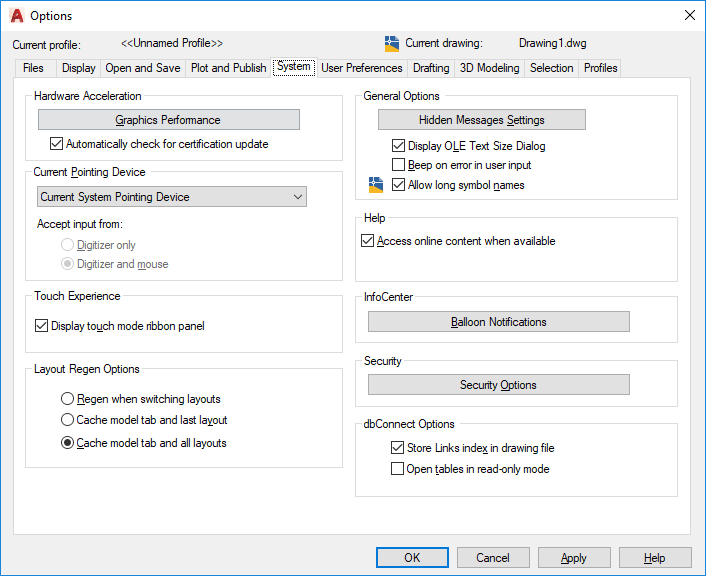Close the Options dialog
This screenshot has width=706, height=576.
689,16
